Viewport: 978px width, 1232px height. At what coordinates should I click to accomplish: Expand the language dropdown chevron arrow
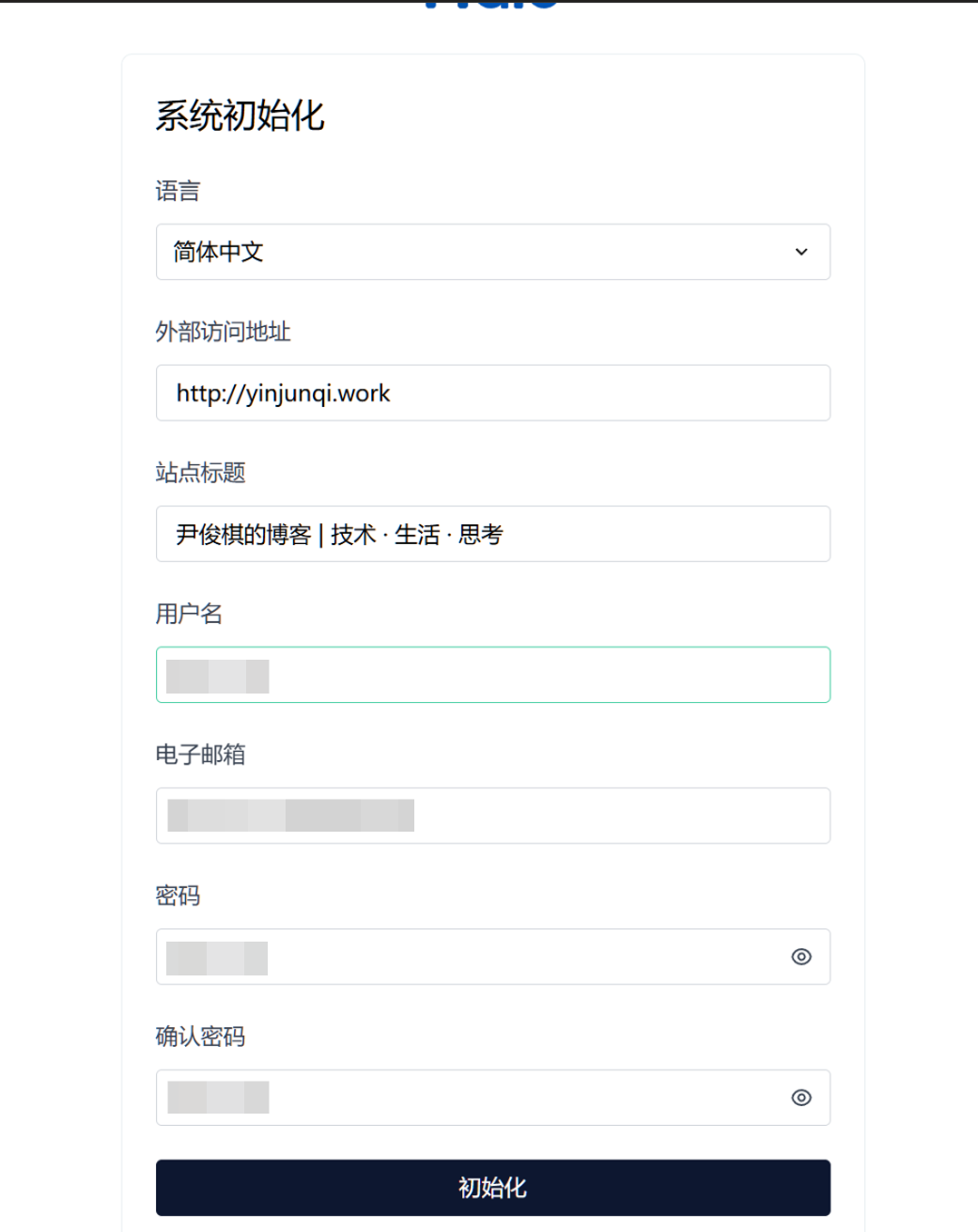[801, 252]
